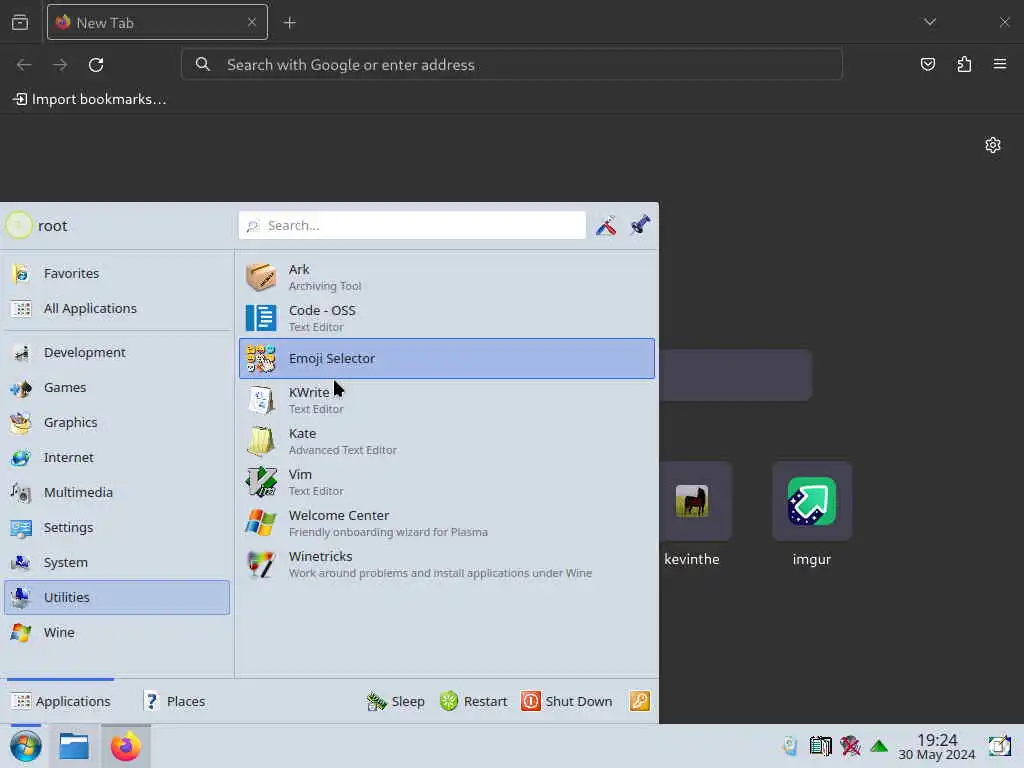Click the Shut Down button
The width and height of the screenshot is (1024, 768).
pyautogui.click(x=567, y=701)
